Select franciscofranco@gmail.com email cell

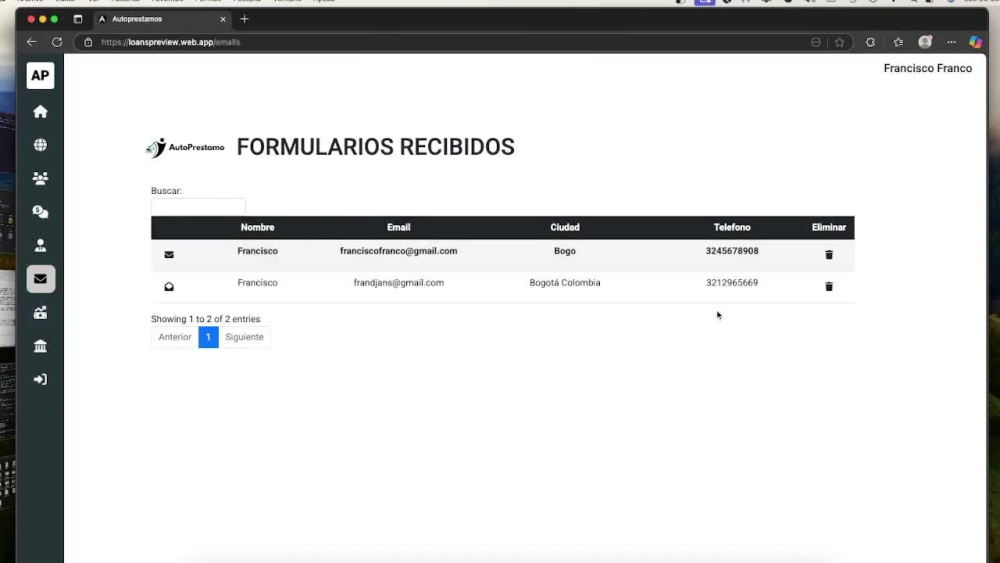click(399, 251)
